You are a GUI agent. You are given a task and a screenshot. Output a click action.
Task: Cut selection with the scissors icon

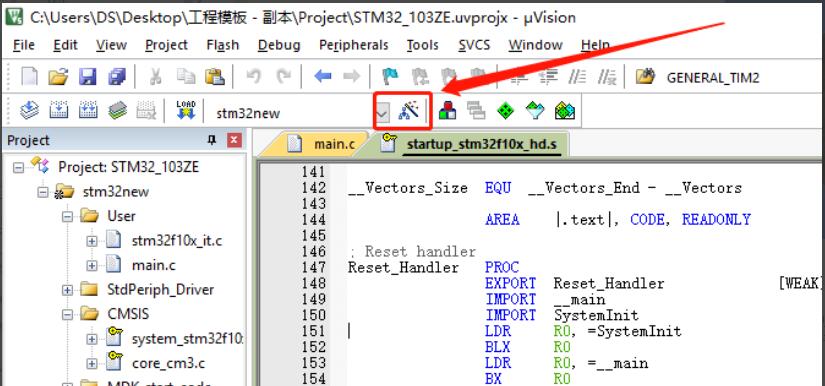coord(155,77)
